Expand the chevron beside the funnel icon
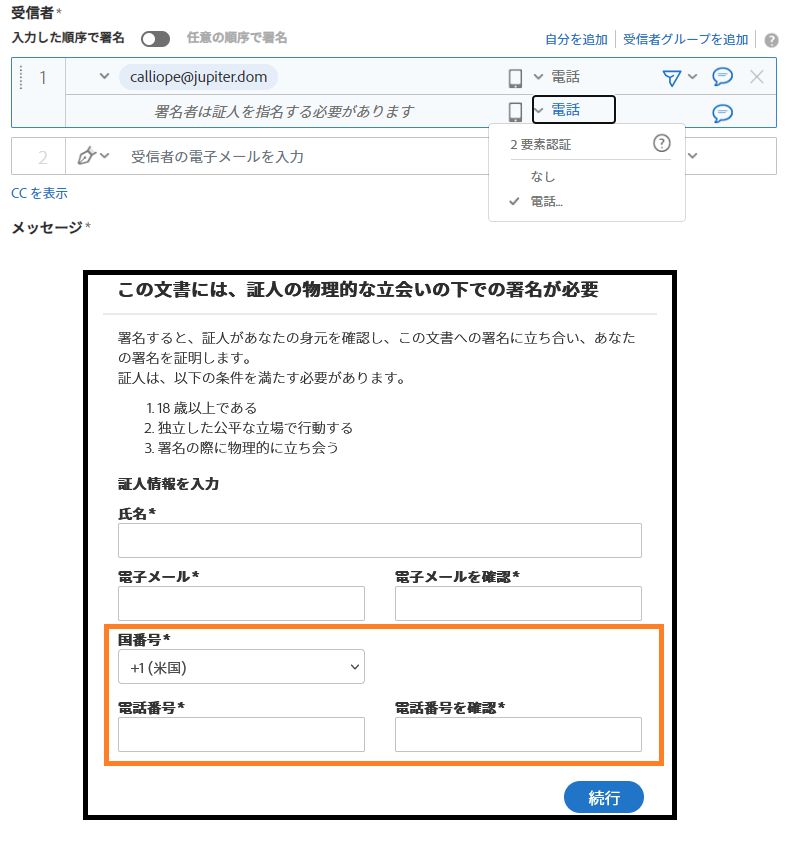 click(693, 77)
